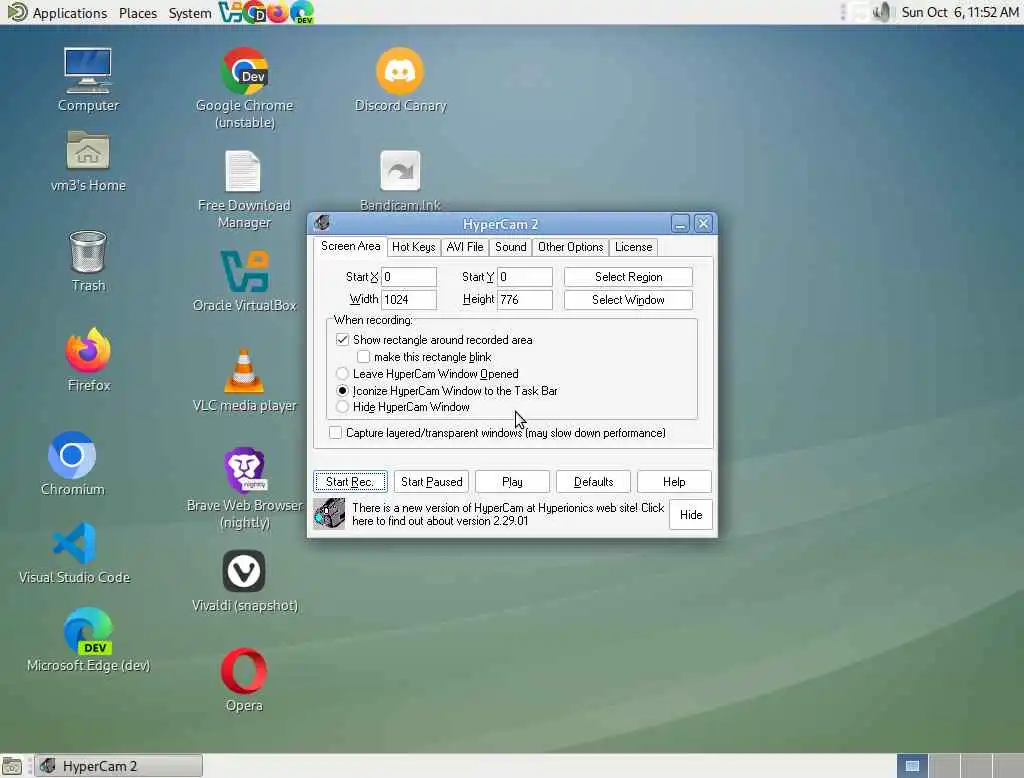The image size is (1024, 778).
Task: Click Select Window button
Action: pyautogui.click(x=628, y=300)
